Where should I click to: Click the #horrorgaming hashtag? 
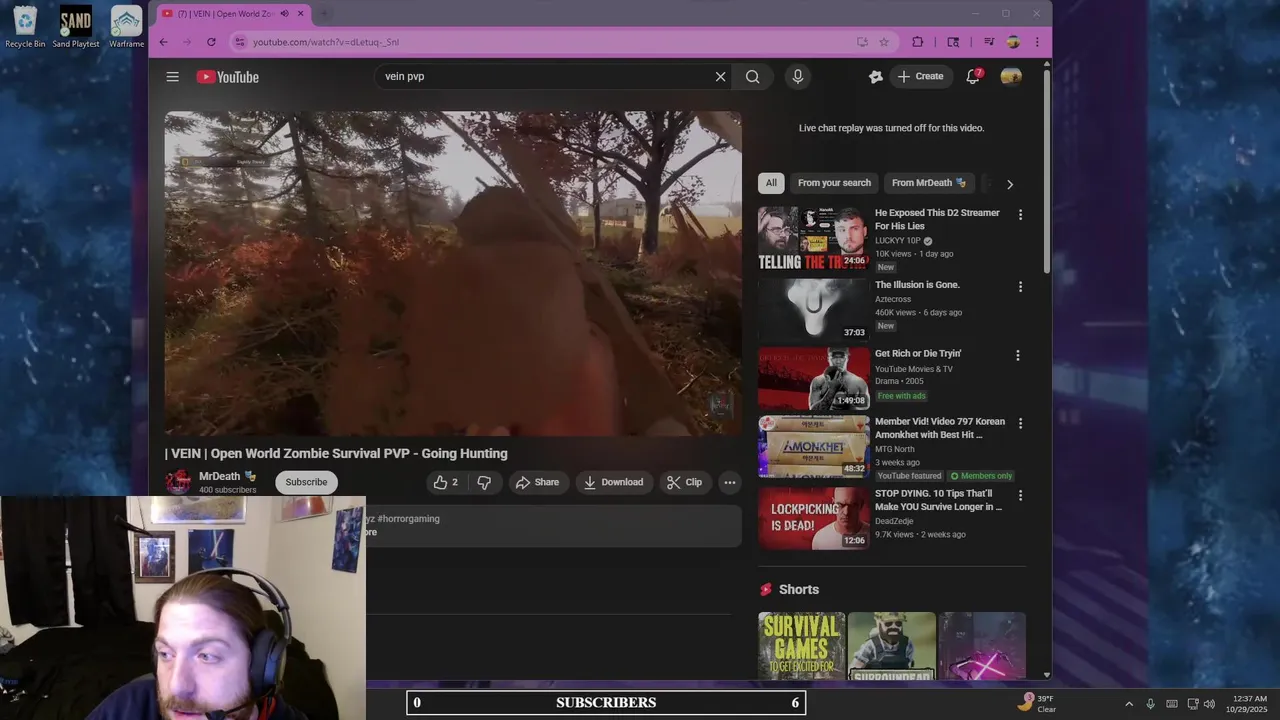[409, 519]
